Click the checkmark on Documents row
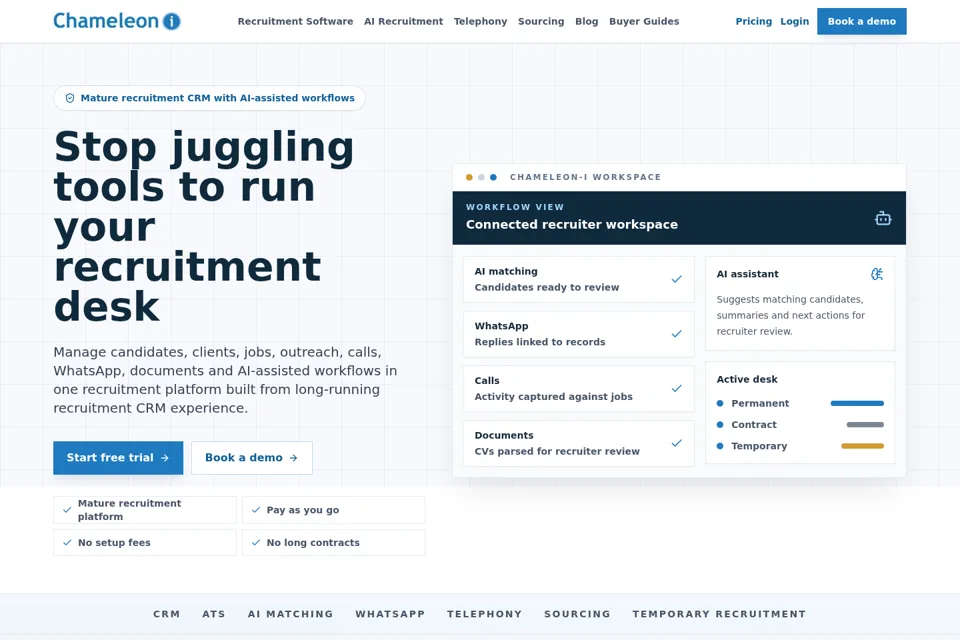The image size is (960, 640). coord(677,443)
